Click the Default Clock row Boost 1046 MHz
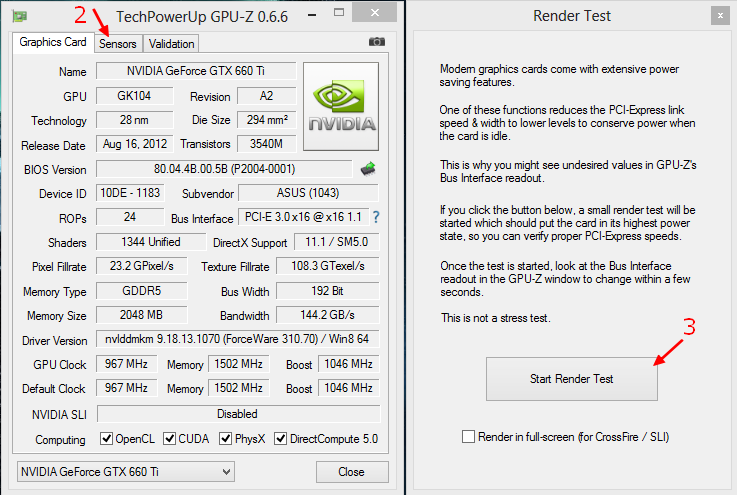The width and height of the screenshot is (737, 495). coord(349,388)
